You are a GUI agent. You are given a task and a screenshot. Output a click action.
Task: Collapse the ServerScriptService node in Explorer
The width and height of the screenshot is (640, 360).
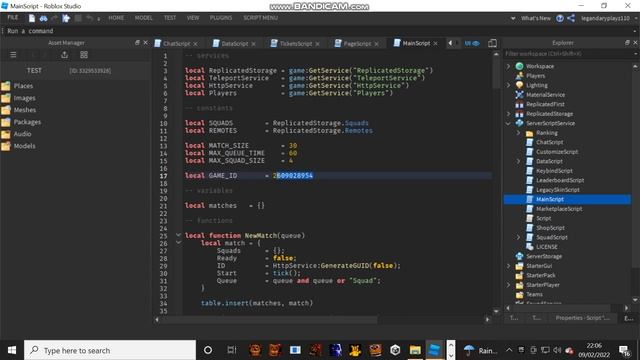pyautogui.click(x=509, y=123)
